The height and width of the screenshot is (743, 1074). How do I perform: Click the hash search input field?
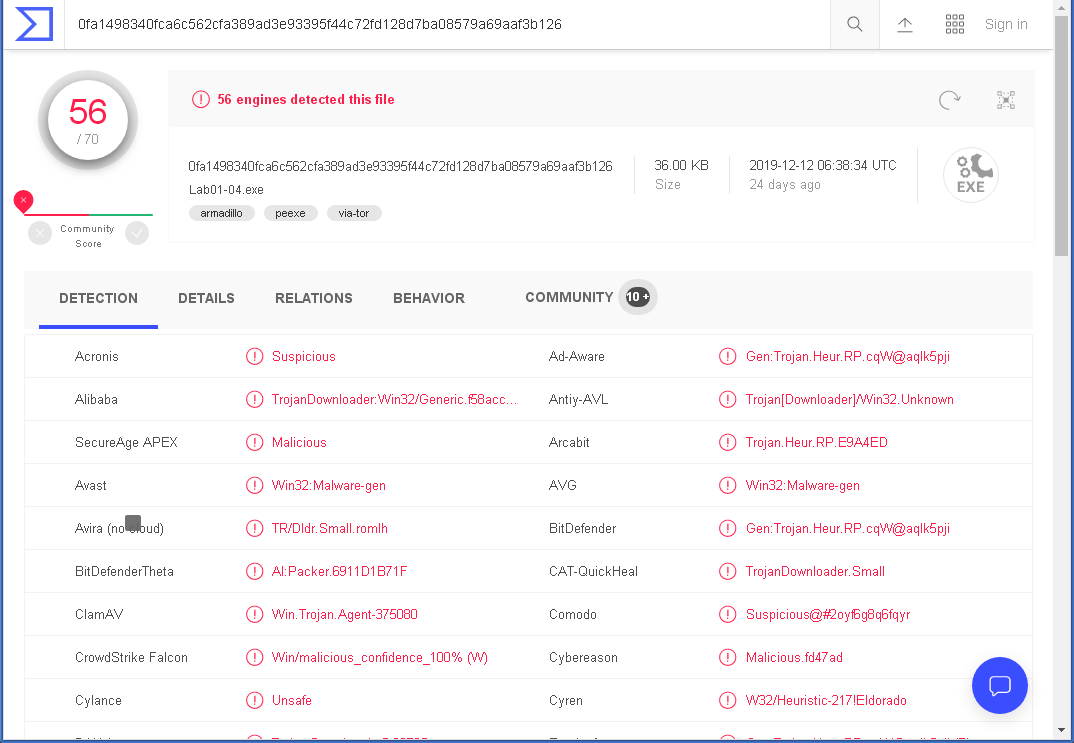click(x=447, y=24)
